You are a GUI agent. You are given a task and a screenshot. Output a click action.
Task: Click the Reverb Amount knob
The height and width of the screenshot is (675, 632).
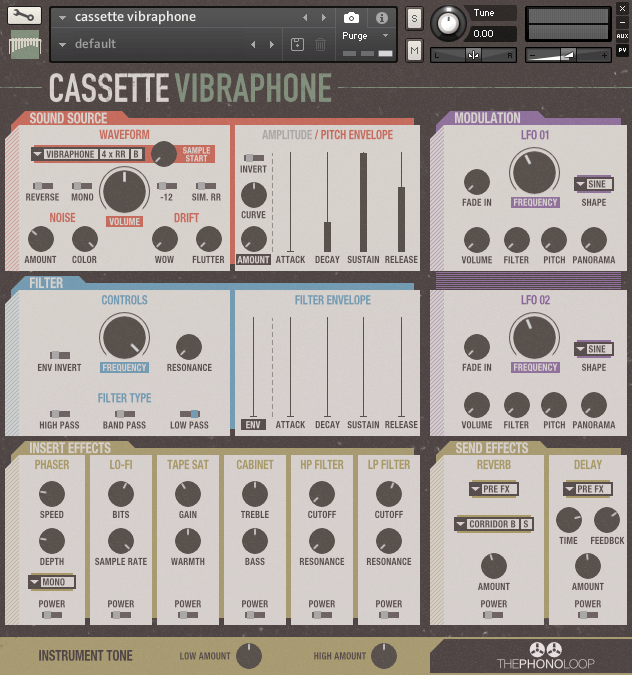tap(493, 566)
